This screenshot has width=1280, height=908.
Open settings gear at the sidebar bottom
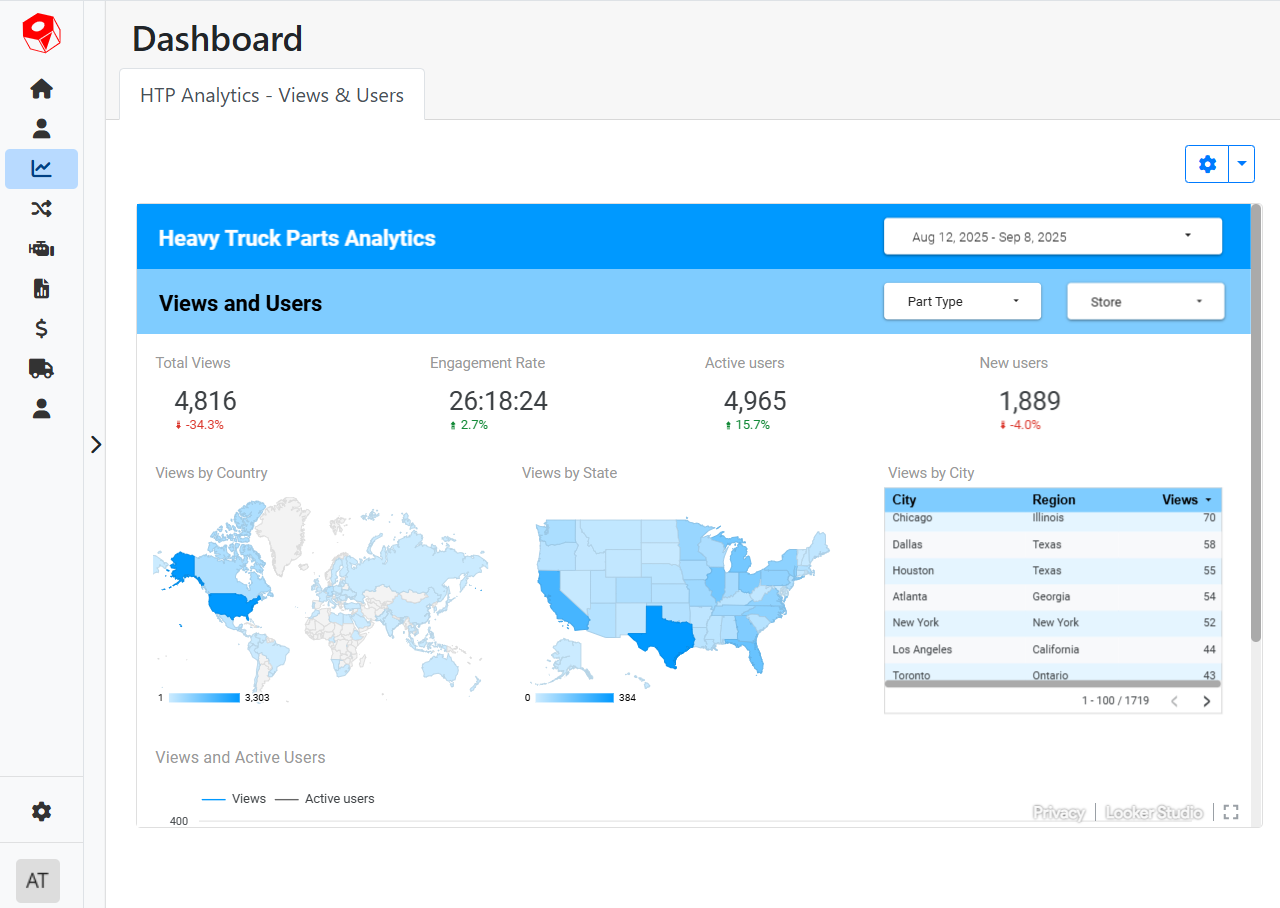pyautogui.click(x=41, y=812)
